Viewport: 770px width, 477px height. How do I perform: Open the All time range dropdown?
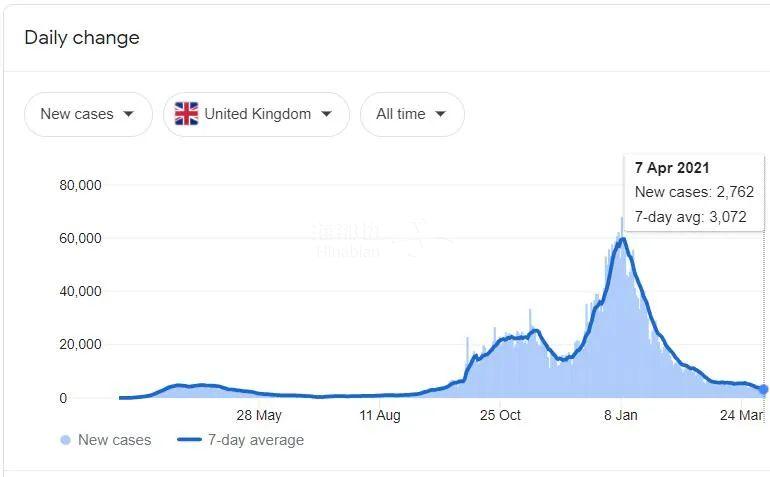tap(412, 114)
